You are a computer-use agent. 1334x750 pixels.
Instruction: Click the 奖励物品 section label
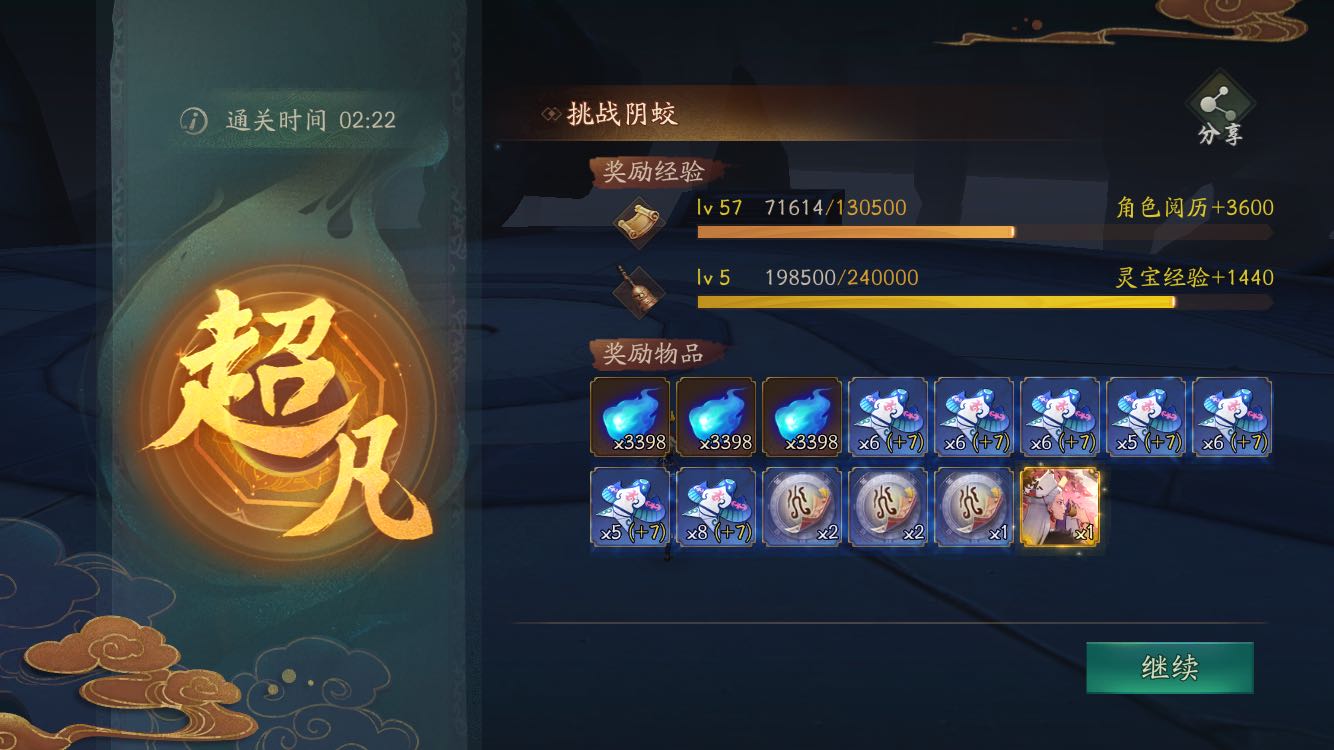click(654, 353)
